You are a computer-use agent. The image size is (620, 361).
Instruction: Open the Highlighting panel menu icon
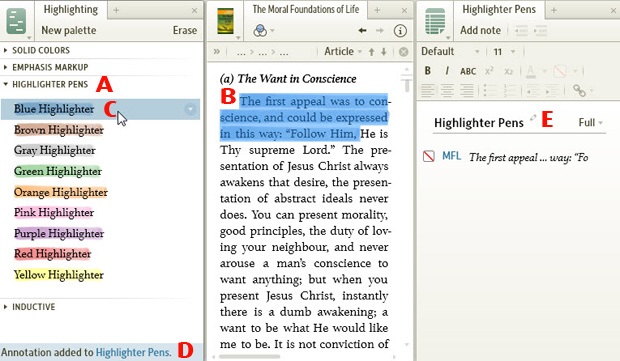pyautogui.click(x=16, y=21)
